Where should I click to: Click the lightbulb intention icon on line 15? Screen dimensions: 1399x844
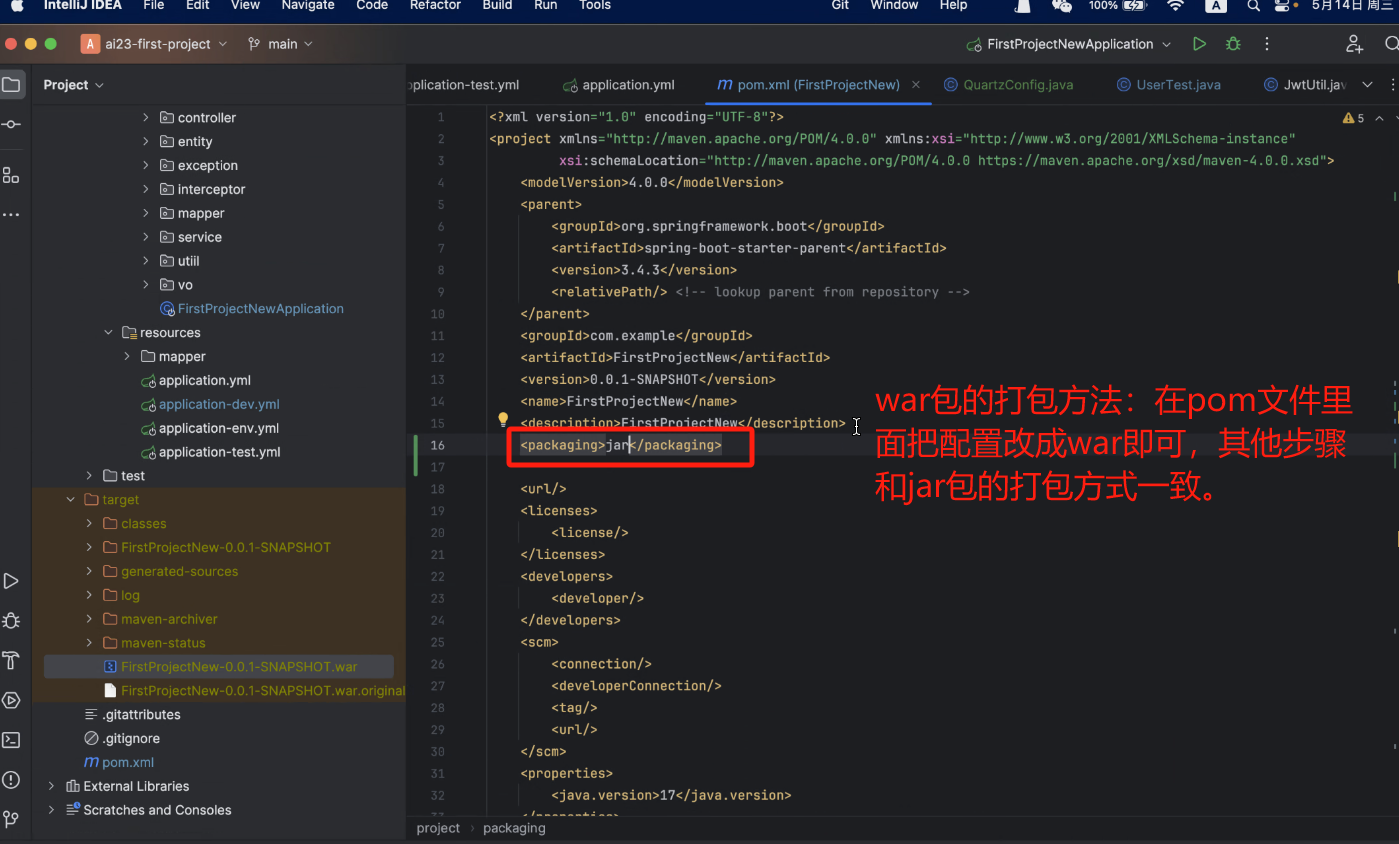[503, 420]
